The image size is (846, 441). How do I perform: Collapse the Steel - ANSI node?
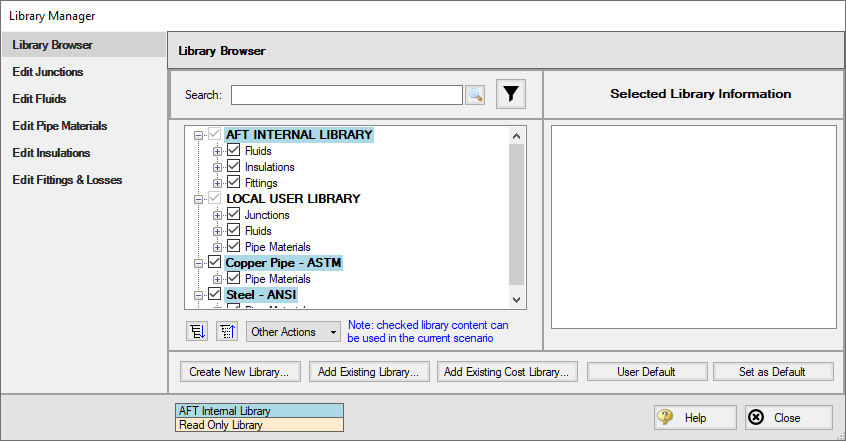pyautogui.click(x=198, y=295)
